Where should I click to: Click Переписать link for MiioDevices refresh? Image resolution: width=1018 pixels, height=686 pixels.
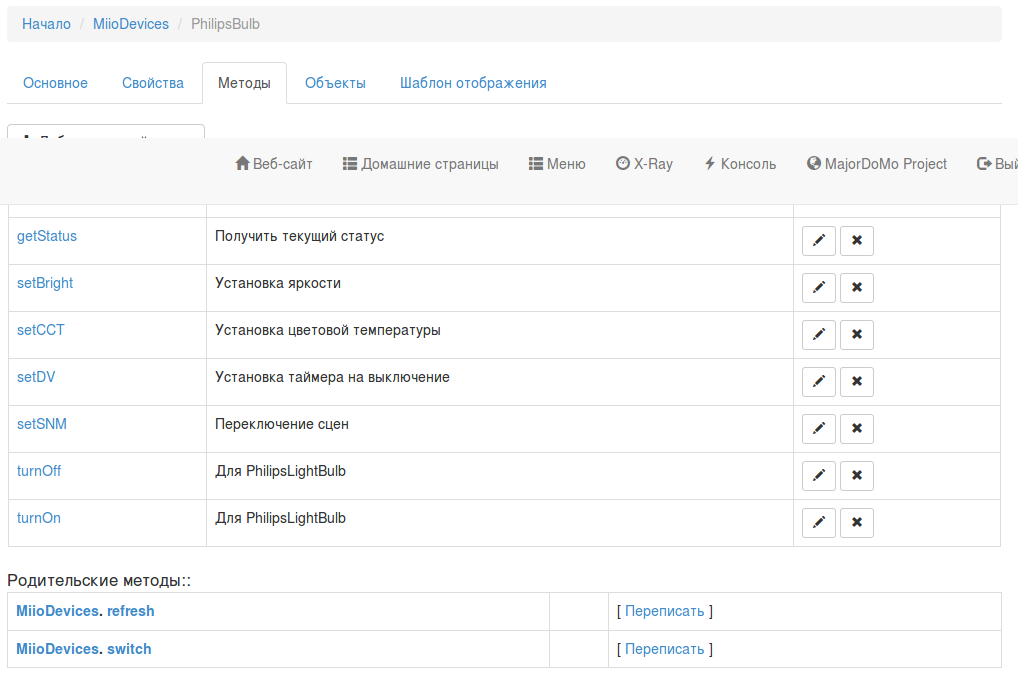[664, 611]
